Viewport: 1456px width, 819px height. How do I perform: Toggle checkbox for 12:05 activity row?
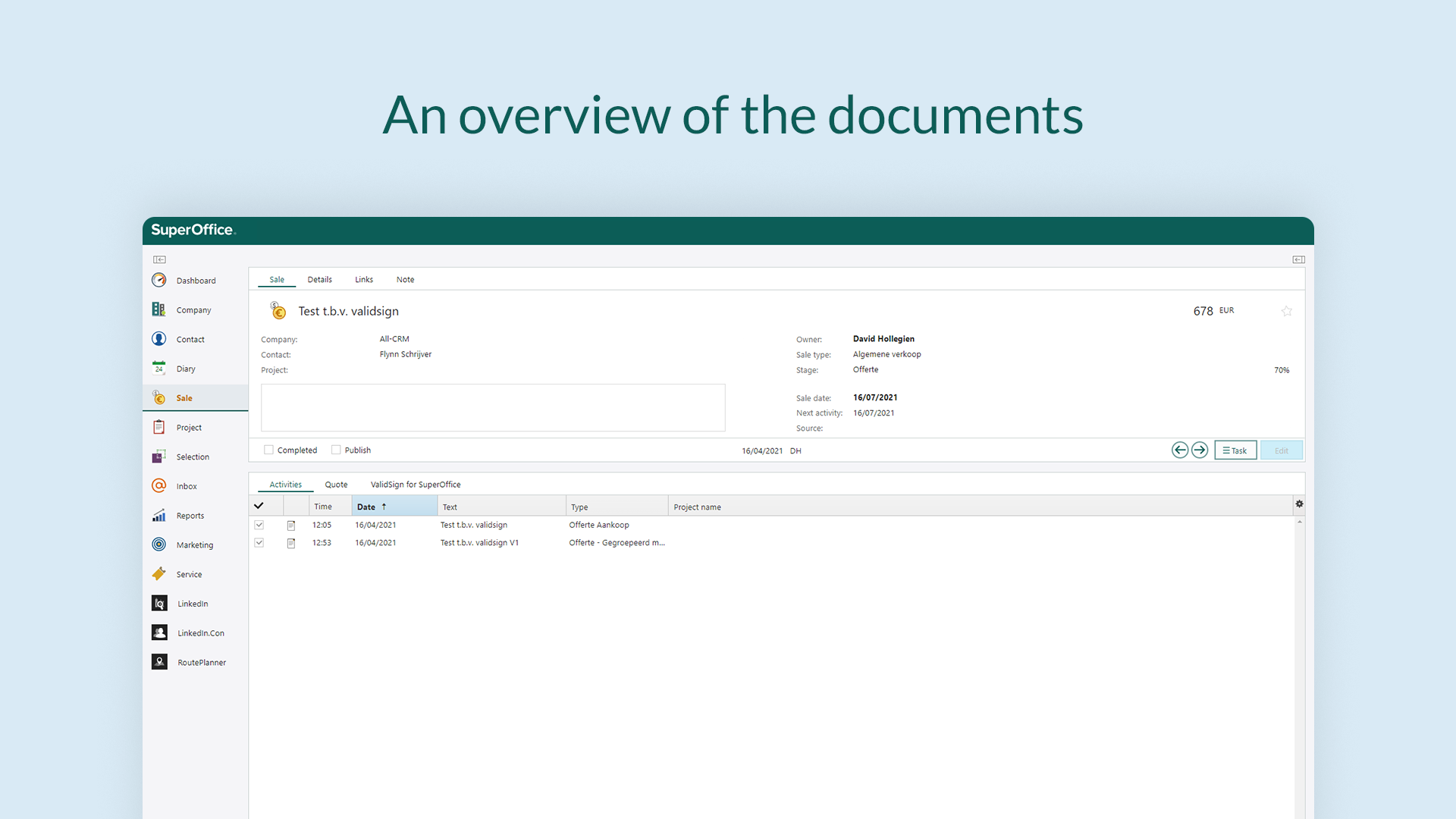point(259,525)
